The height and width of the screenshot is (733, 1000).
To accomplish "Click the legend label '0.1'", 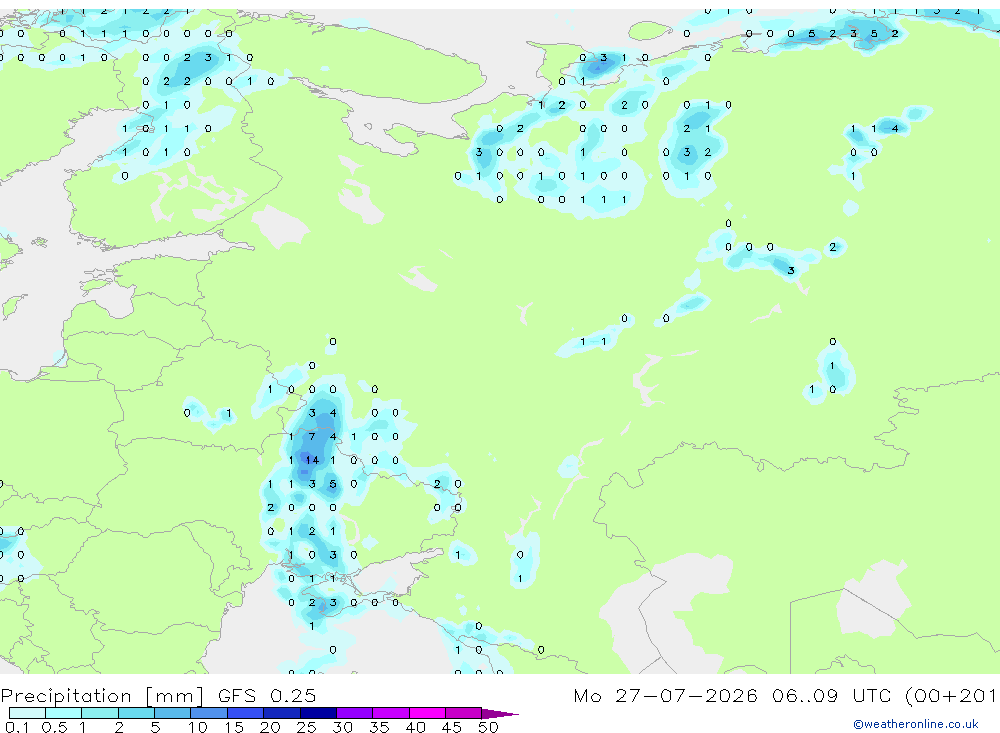I will click(17, 727).
